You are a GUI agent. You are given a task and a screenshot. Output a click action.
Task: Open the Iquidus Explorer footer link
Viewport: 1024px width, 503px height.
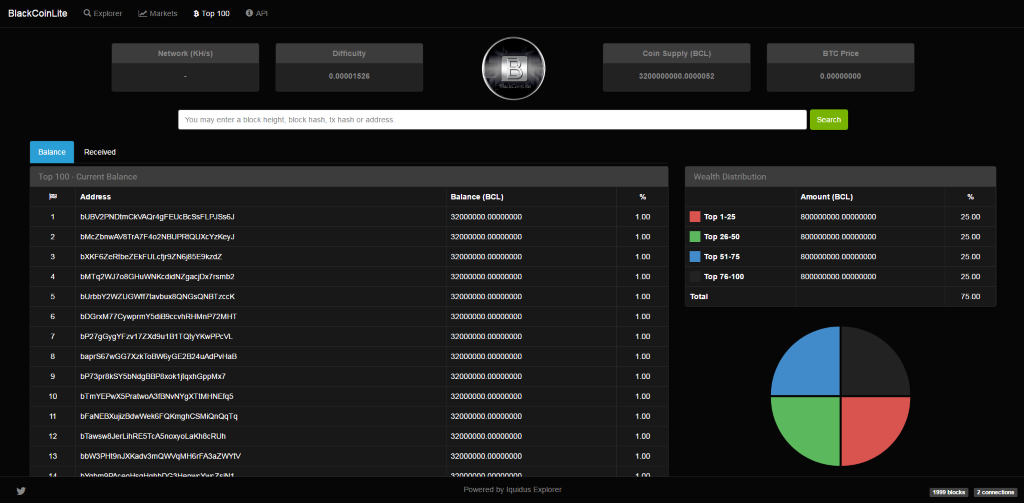click(533, 489)
